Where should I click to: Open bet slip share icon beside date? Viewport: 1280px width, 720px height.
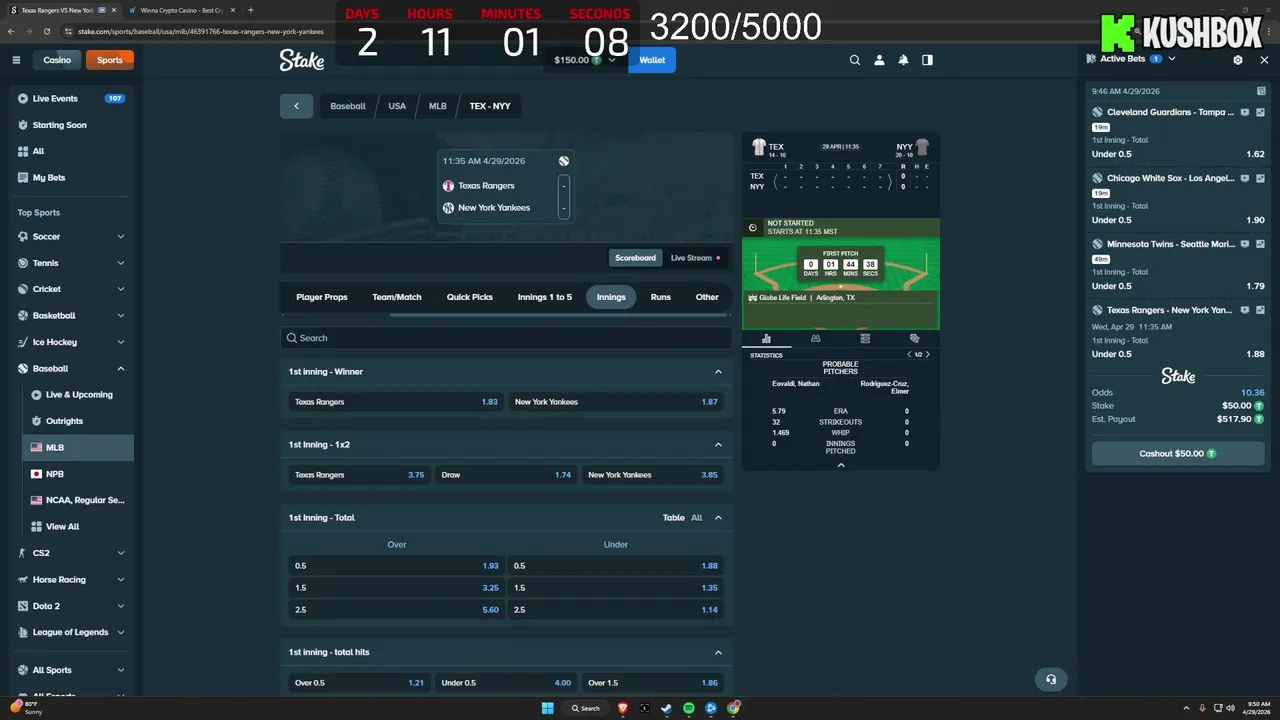pyautogui.click(x=1262, y=91)
